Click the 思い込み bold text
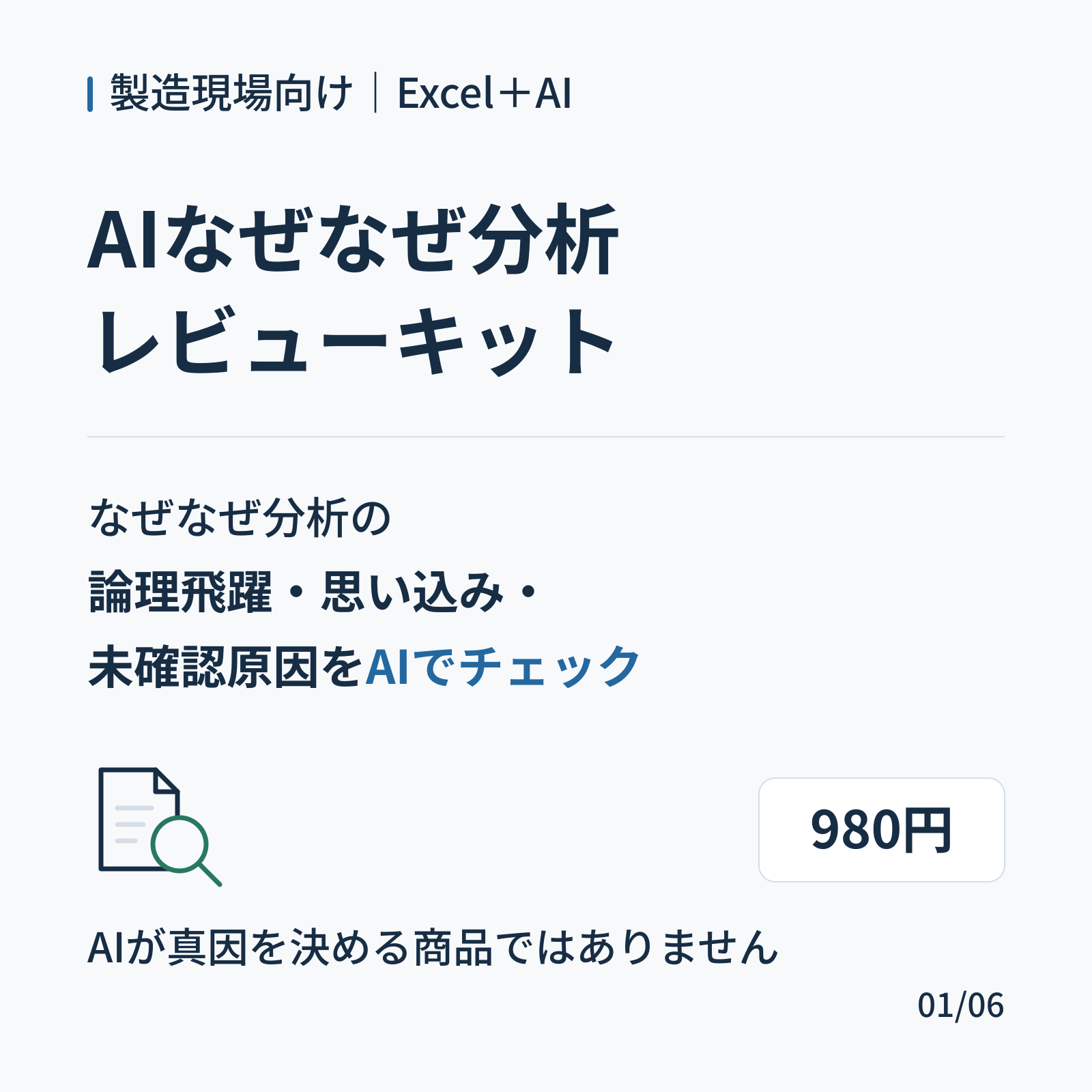1092x1092 pixels. pos(412,592)
